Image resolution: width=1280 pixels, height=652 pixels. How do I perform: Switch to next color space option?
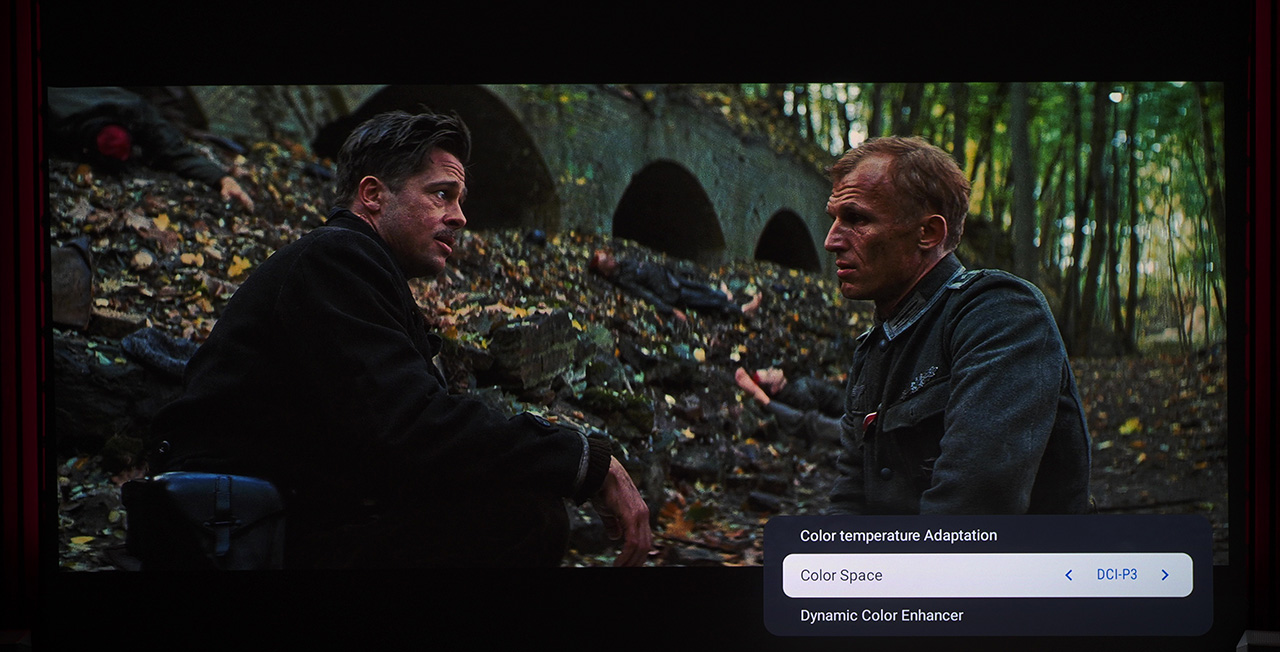point(1165,575)
